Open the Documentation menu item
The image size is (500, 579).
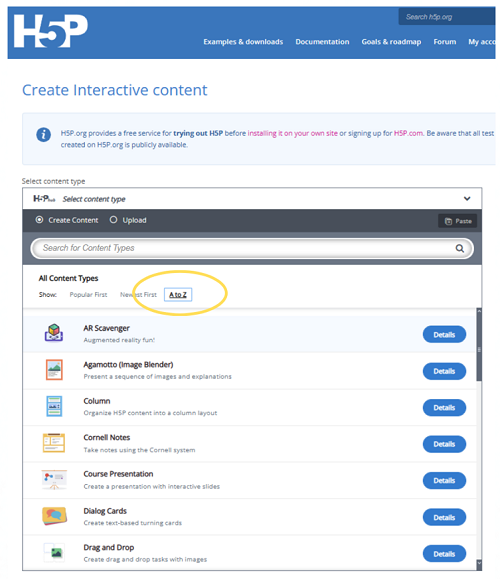322,42
